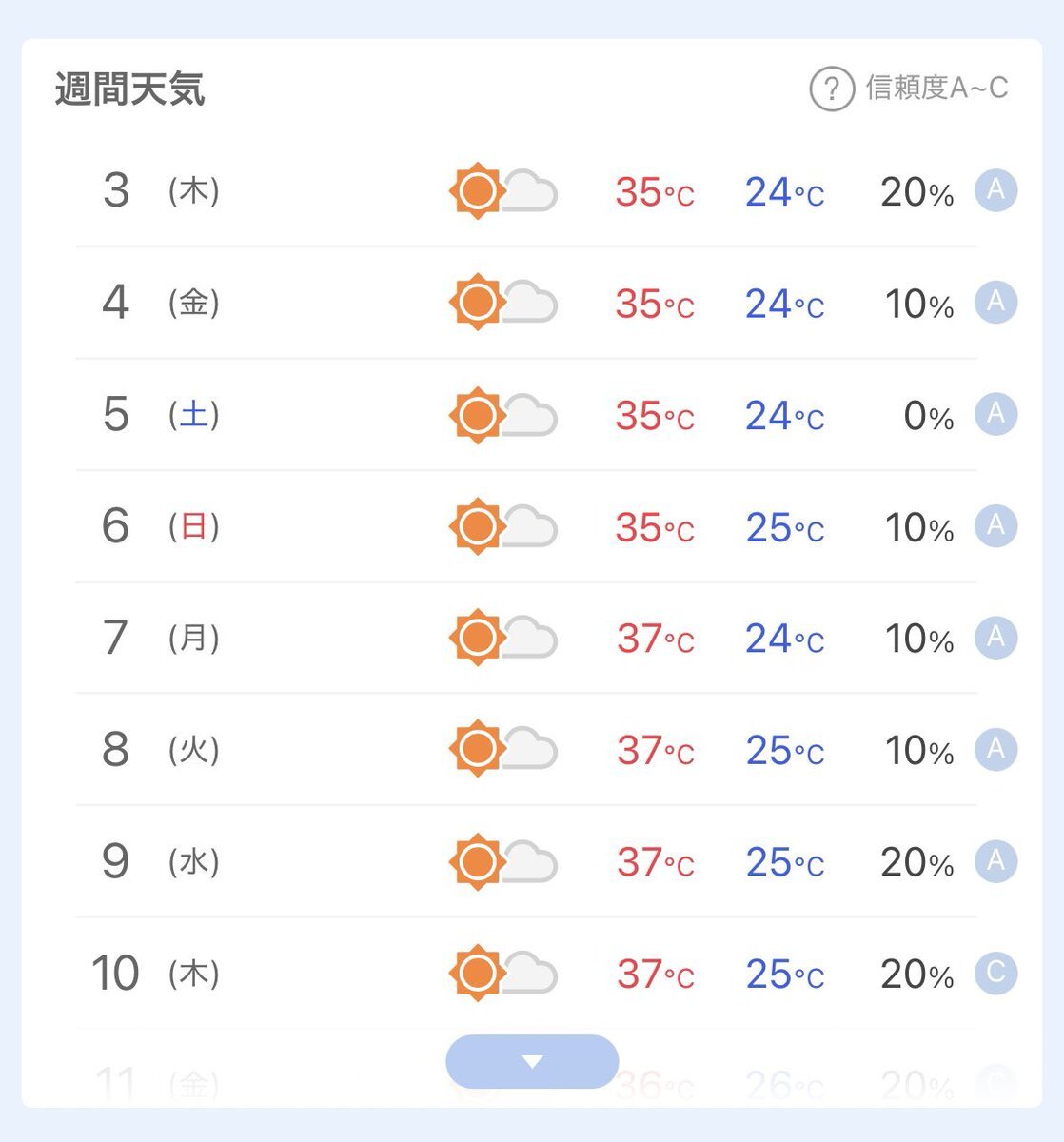1064x1142 pixels.
Task: Click the reliability C badge for the 10th
Action: point(996,973)
